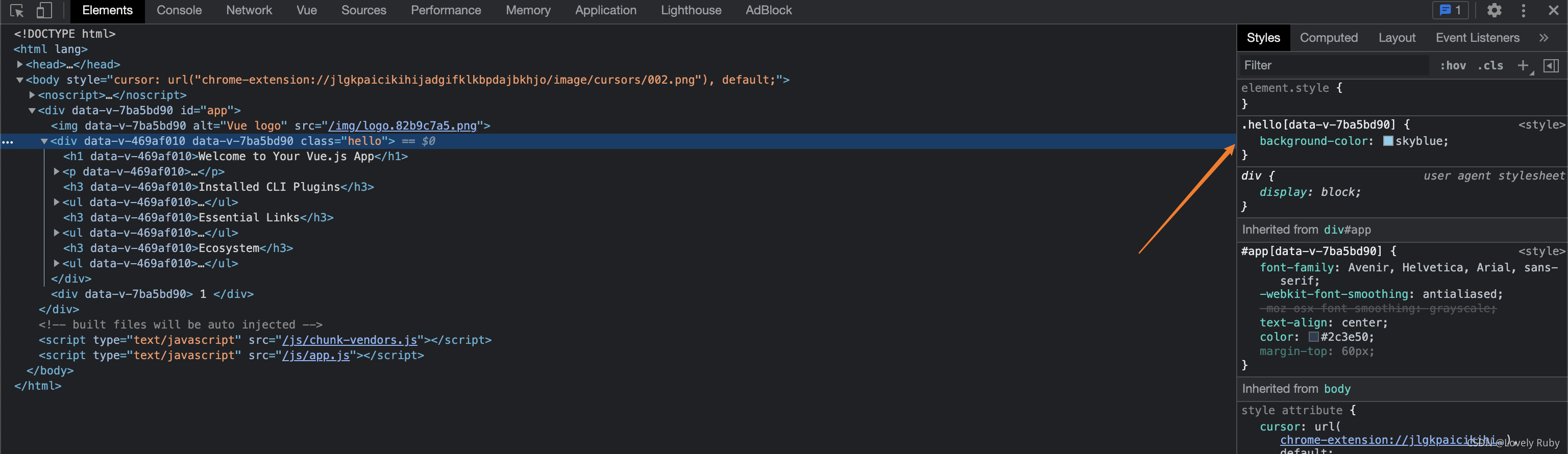Expand the ul under Installed CLI Plugins
This screenshot has width=1568, height=454.
56,202
